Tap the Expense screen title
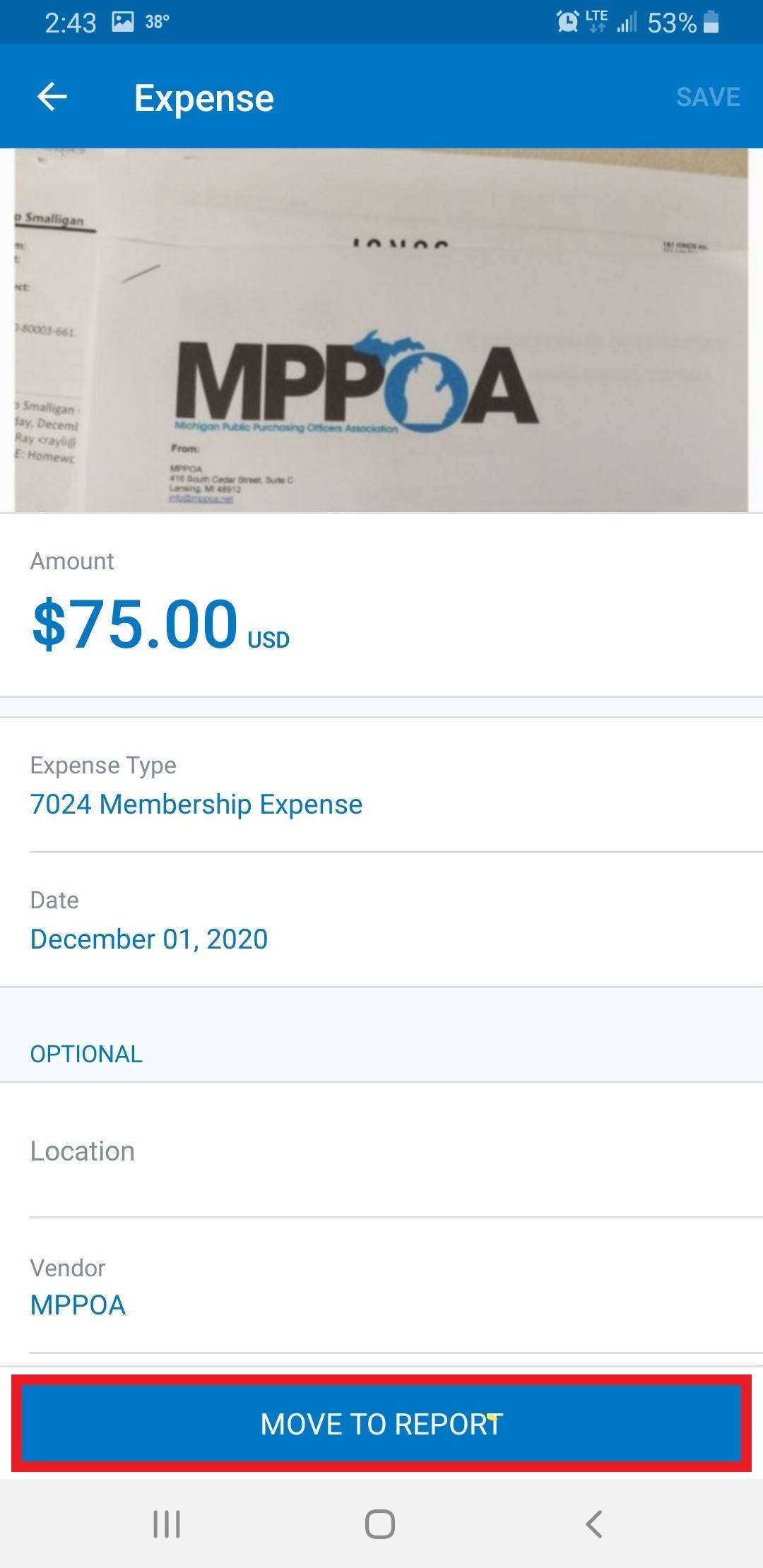Screen dimensions: 763x1568 pos(204,98)
